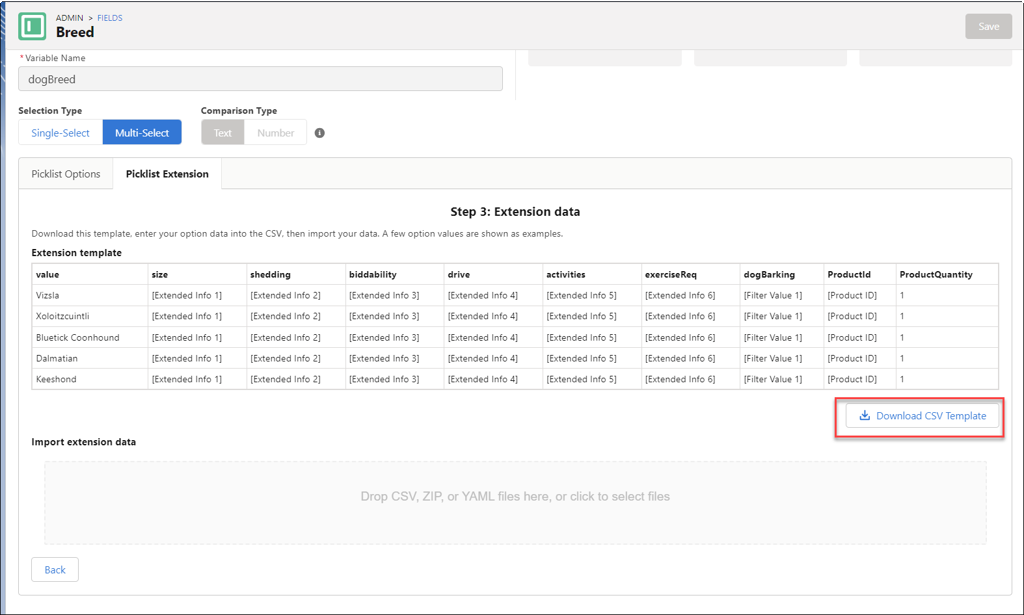Click the comparison type info icon

tap(319, 133)
